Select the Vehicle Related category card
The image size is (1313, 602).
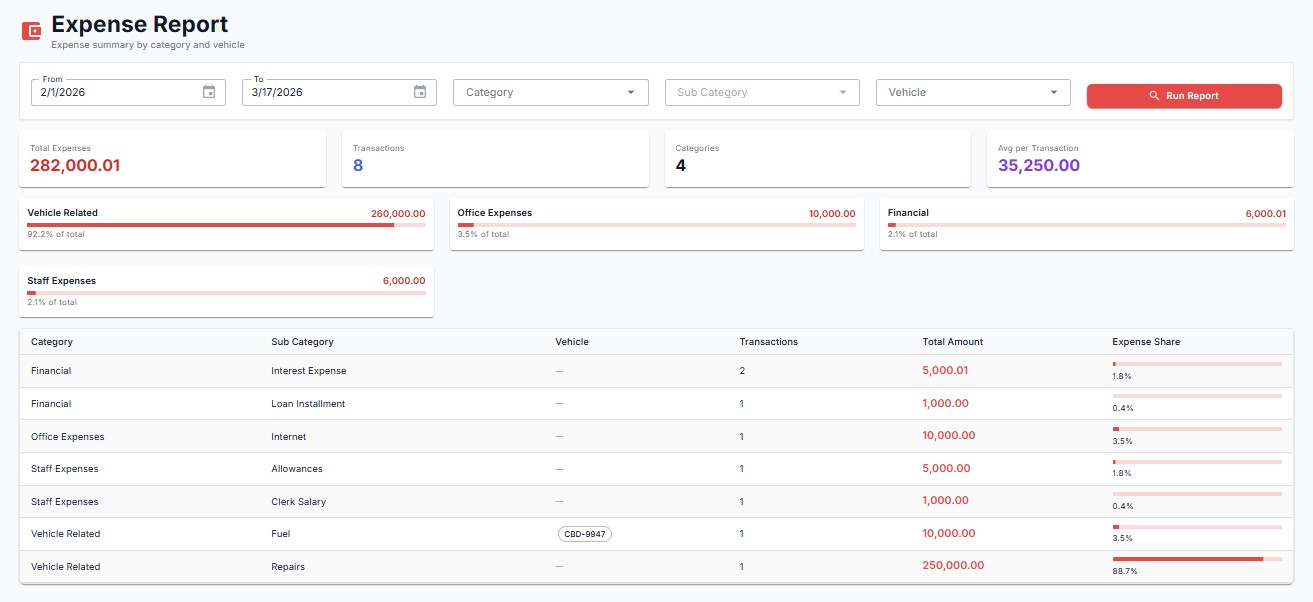tap(226, 222)
